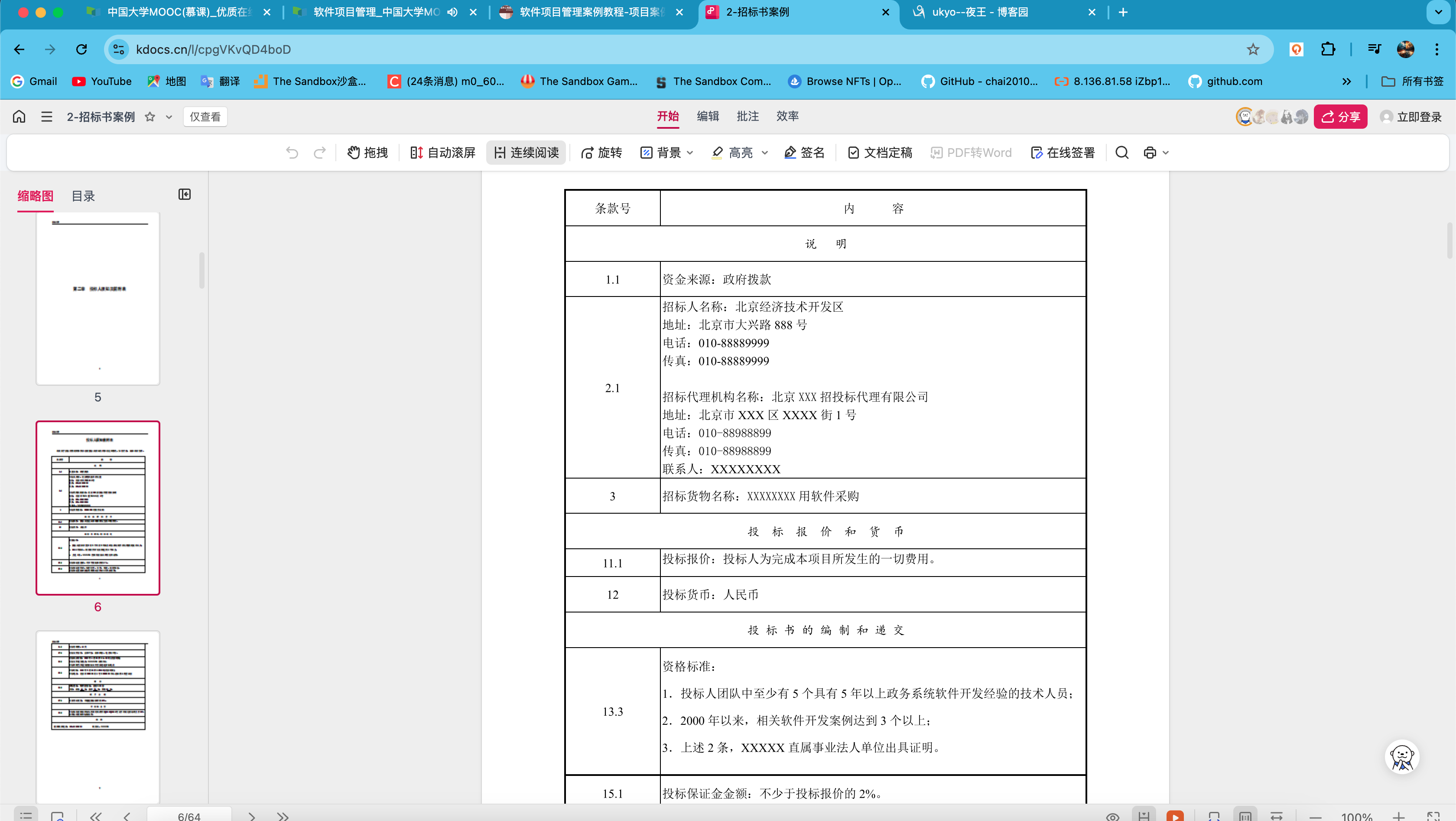Image resolution: width=1456 pixels, height=821 pixels.
Task: Open the YouTube bookmark
Action: coord(102,81)
